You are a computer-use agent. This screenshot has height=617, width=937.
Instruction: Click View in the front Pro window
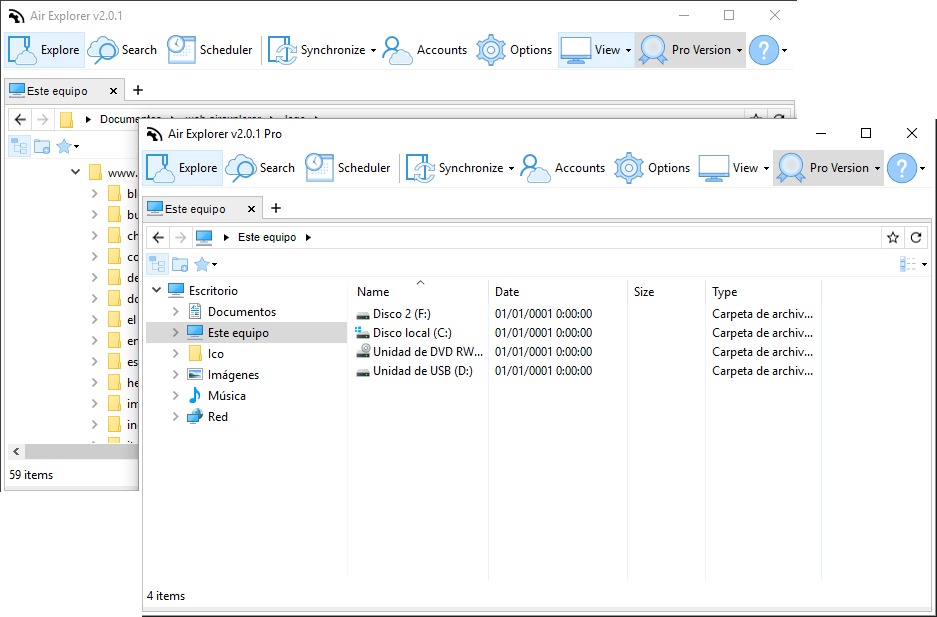tap(728, 168)
